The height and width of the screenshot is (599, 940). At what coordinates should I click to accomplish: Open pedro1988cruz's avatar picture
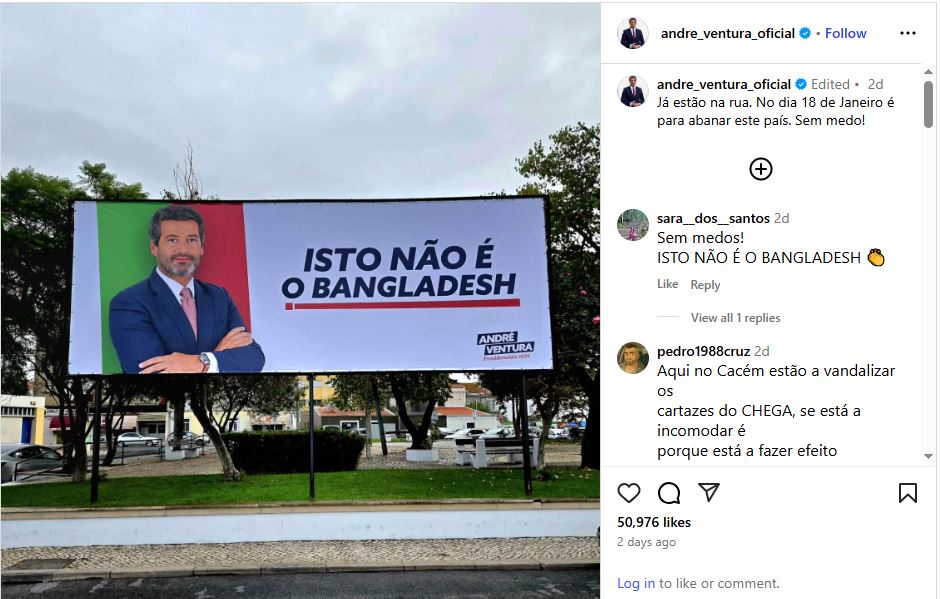[x=632, y=358]
